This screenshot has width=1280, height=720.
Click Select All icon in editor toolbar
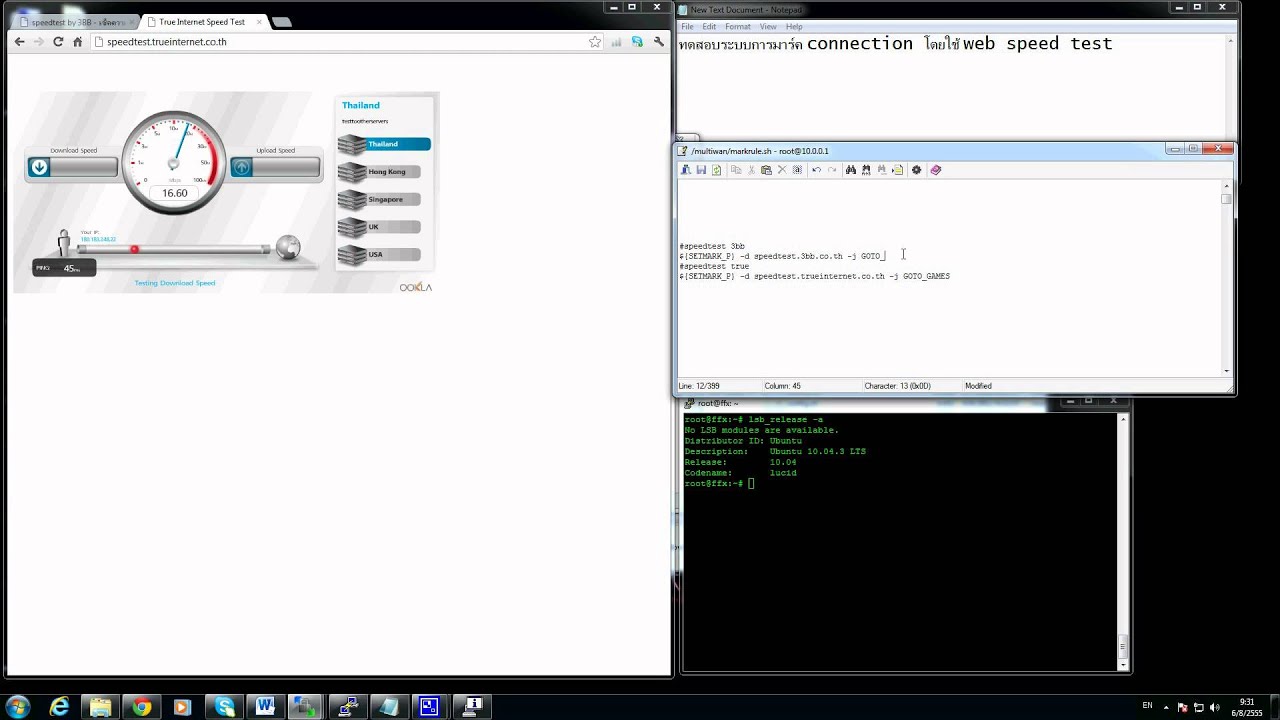[x=797, y=170]
